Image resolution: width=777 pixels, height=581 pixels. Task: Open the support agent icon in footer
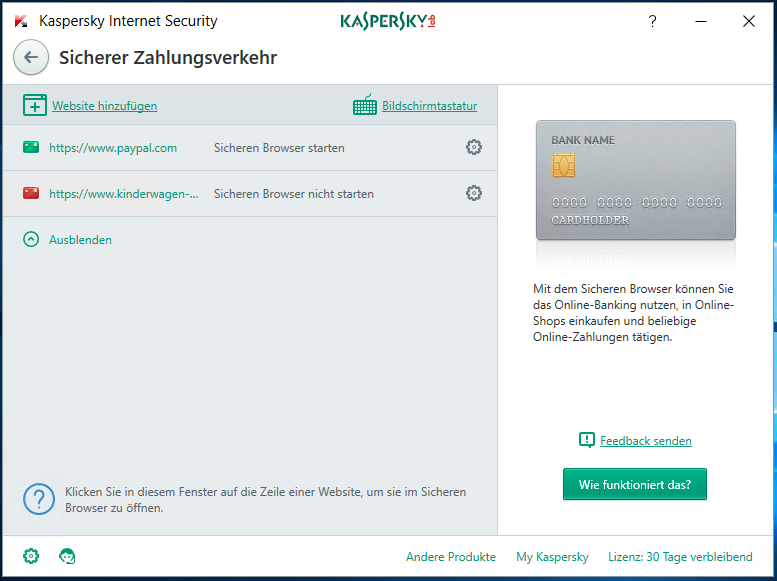[67, 556]
